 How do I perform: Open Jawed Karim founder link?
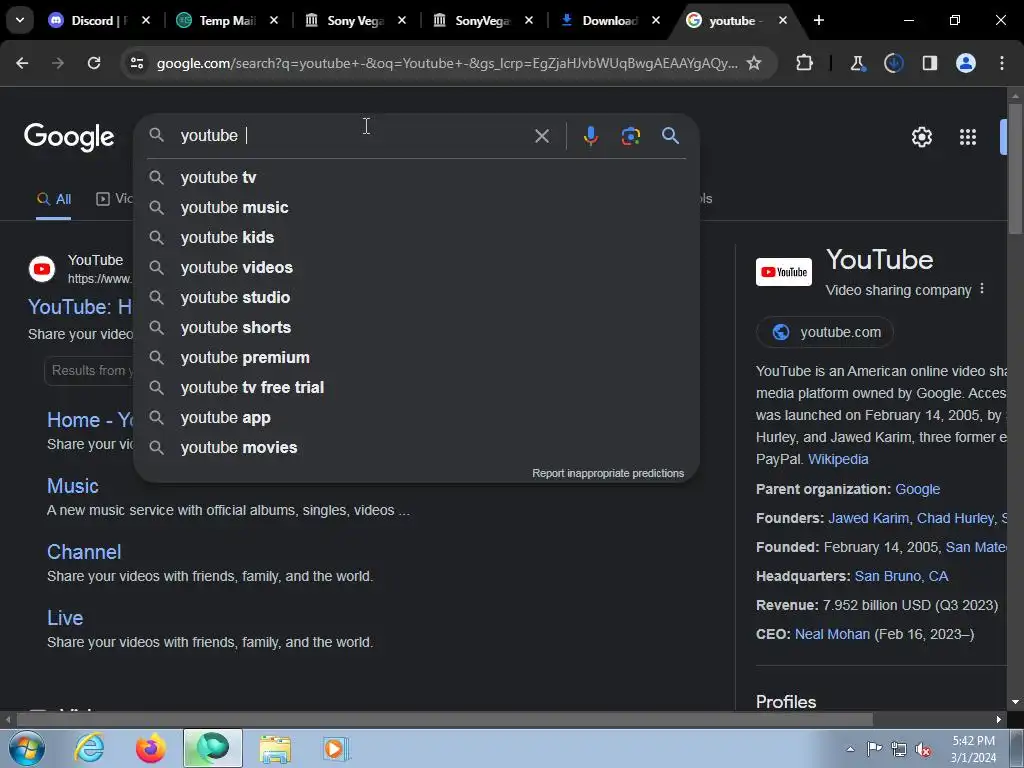pyautogui.click(x=868, y=518)
